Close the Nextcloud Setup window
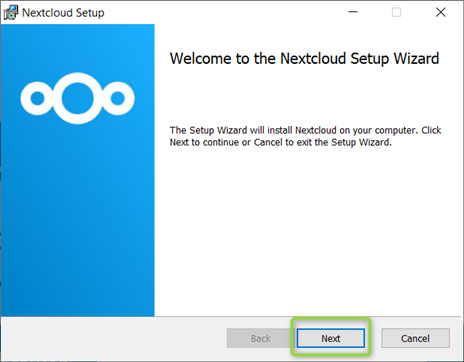Screen dimensions: 464x362 (x=441, y=12)
